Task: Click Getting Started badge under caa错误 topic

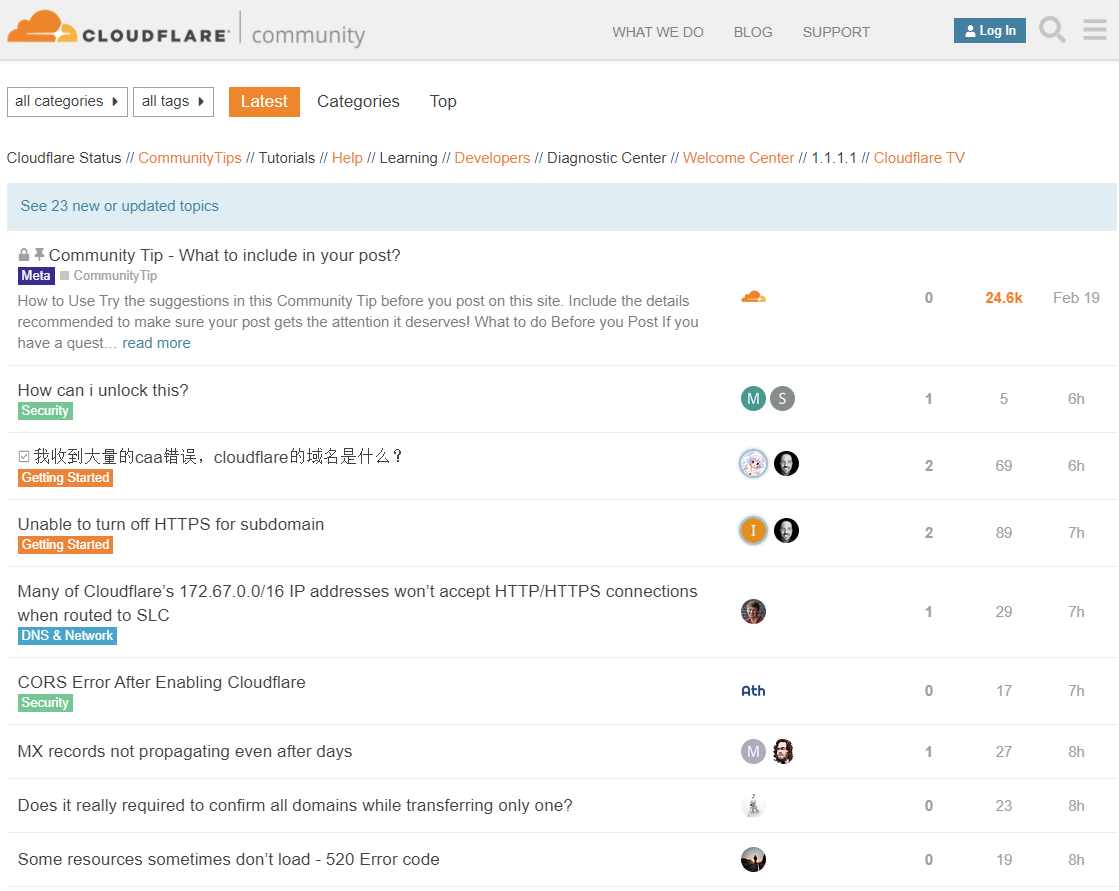Action: coord(65,478)
